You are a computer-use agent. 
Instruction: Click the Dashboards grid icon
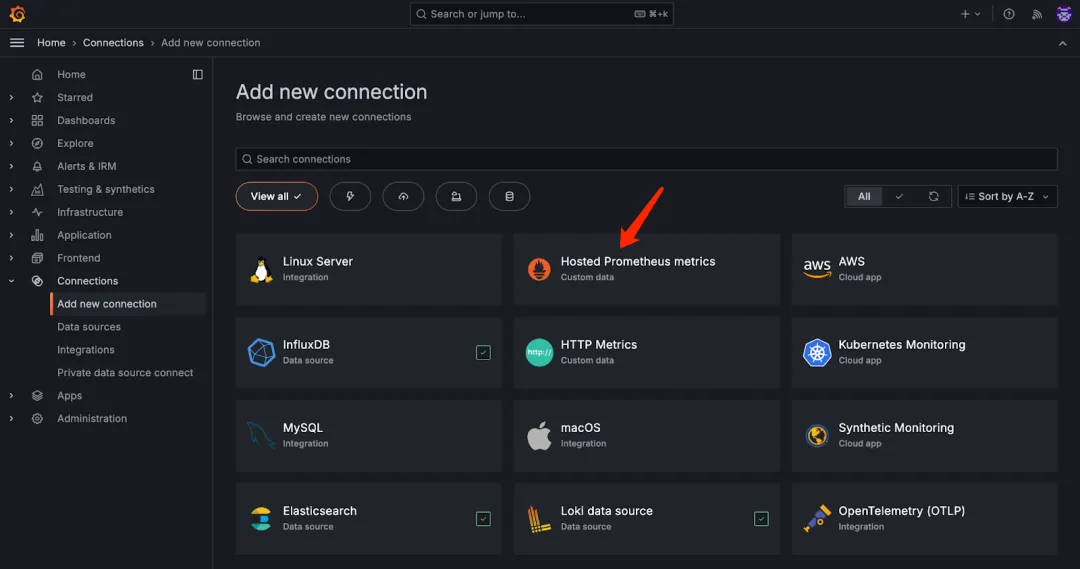coord(37,121)
